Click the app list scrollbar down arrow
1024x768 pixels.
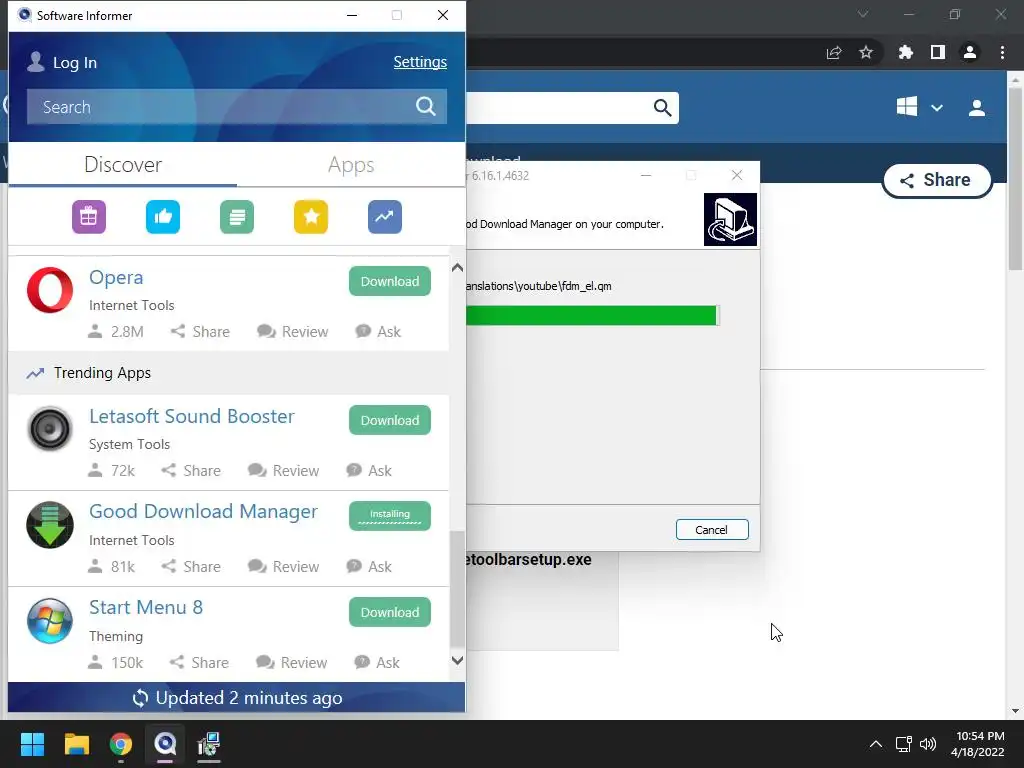coord(457,660)
